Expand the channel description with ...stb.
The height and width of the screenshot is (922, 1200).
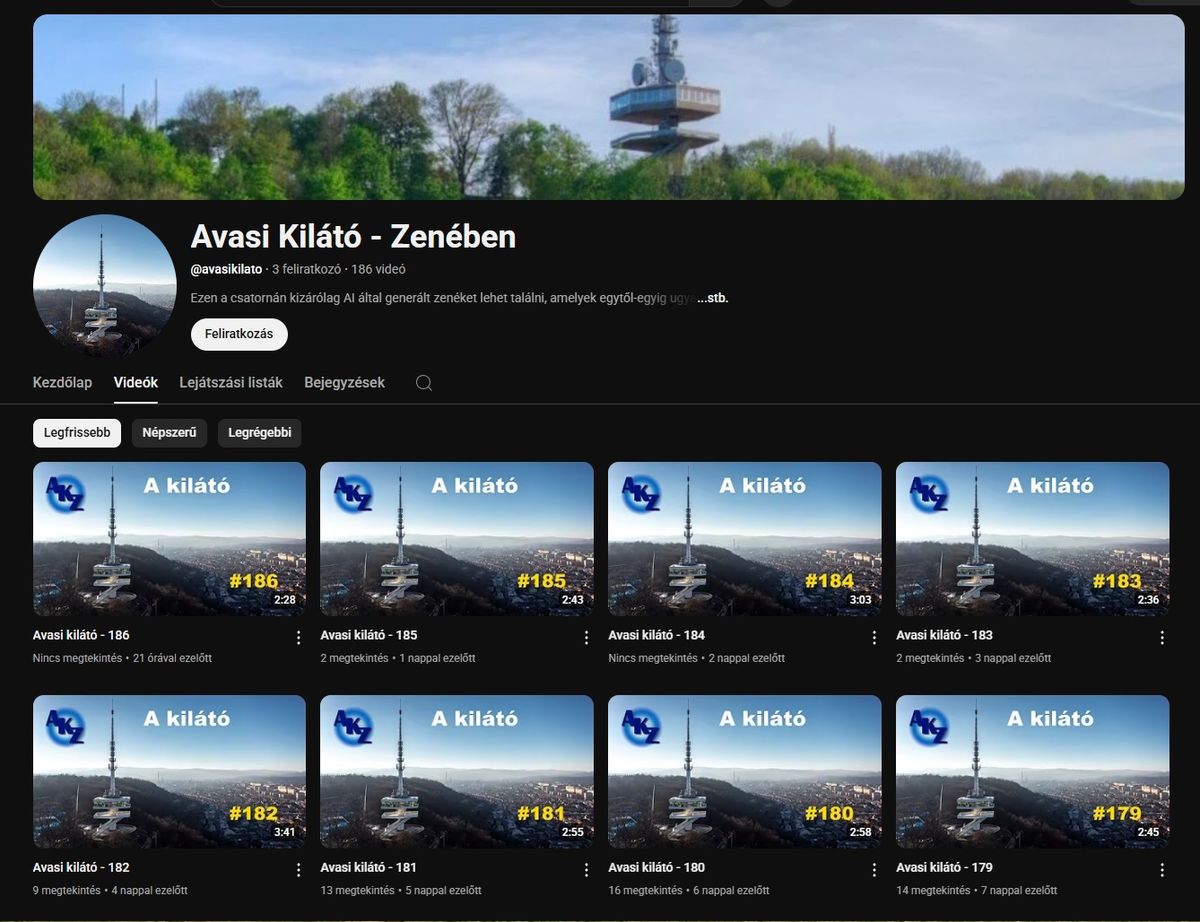[712, 298]
